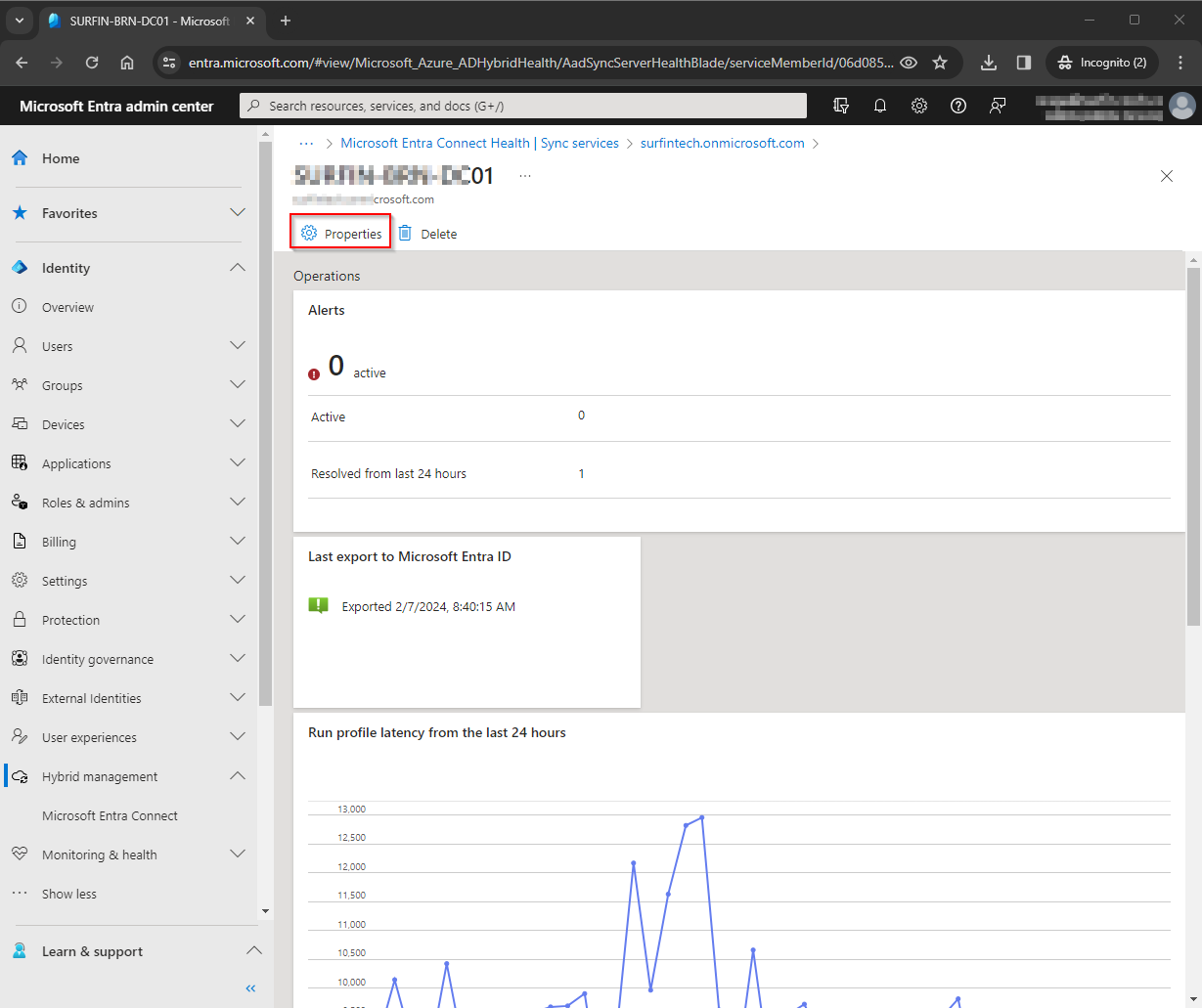The height and width of the screenshot is (1008, 1202).
Task: Click the browser Downloads icon
Action: click(x=989, y=63)
